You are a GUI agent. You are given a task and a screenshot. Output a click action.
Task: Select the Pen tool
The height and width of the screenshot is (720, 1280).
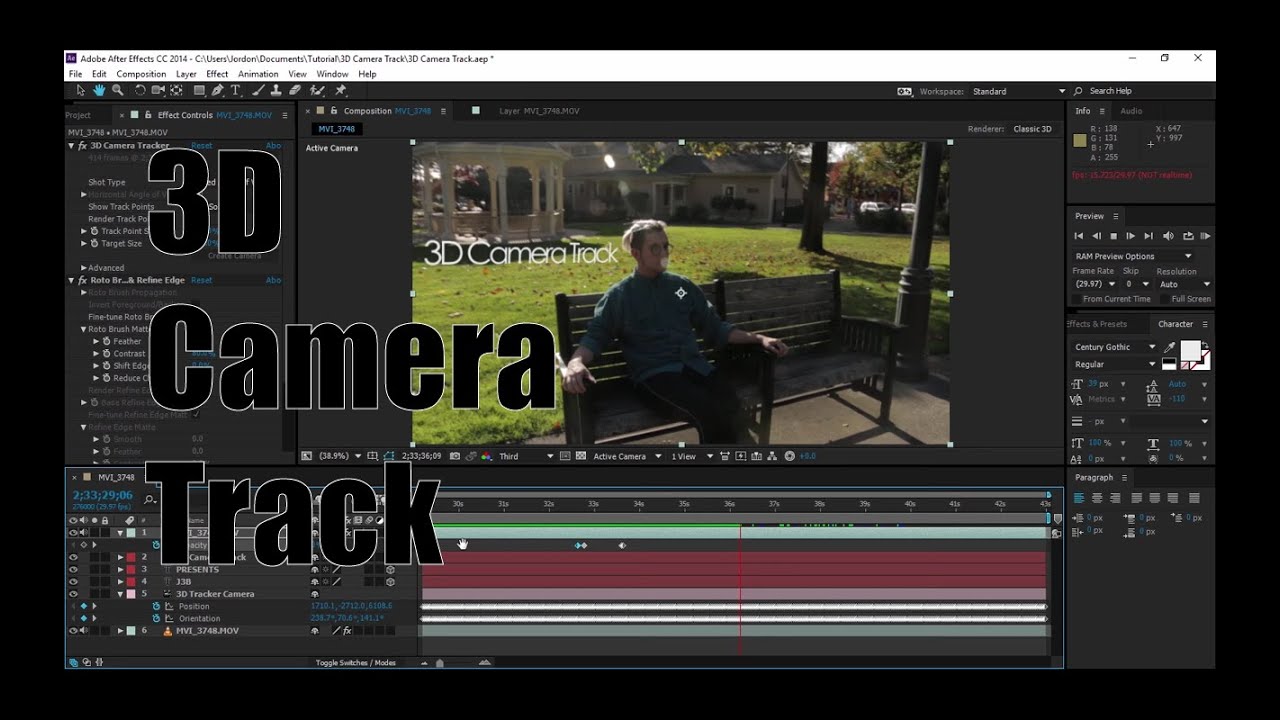click(218, 90)
